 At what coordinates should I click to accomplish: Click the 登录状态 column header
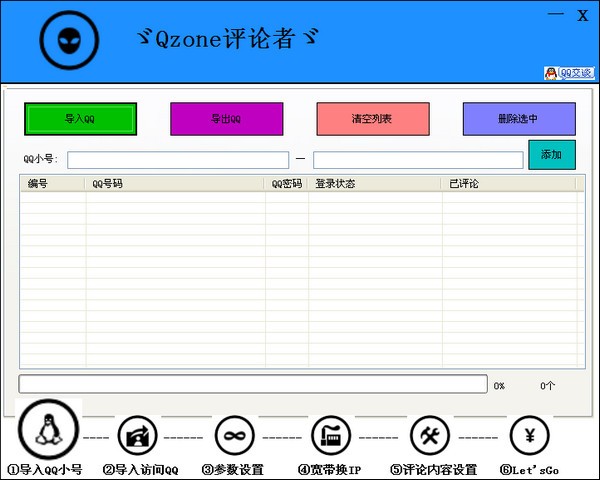coord(375,184)
